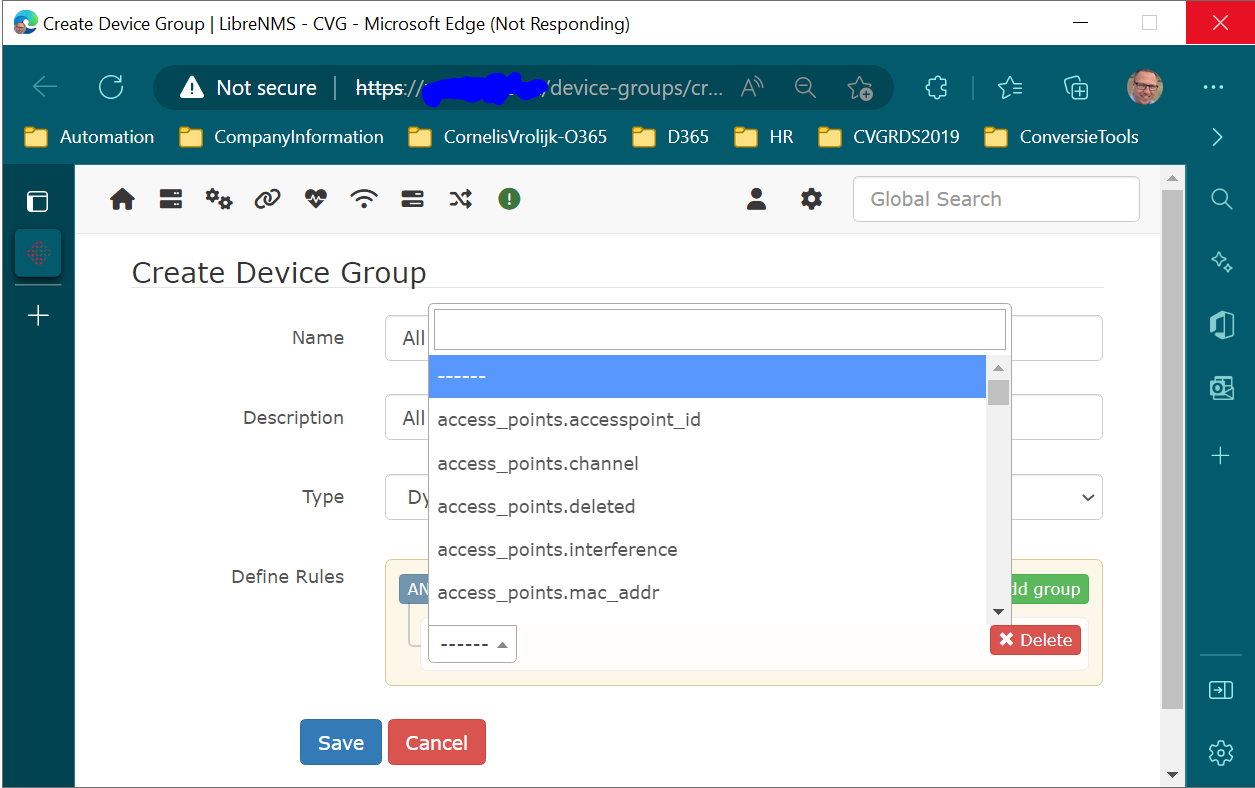
Task: Click the green alert notification icon
Action: click(509, 199)
